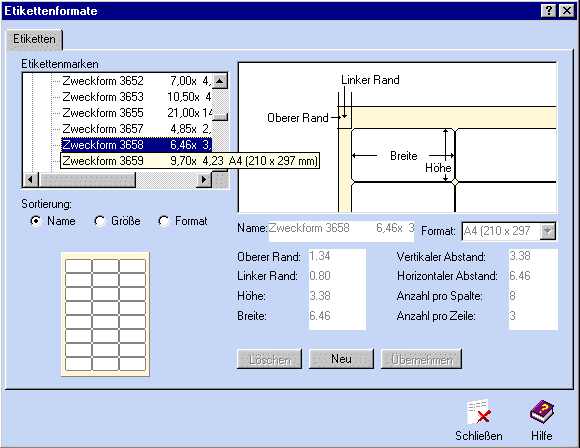Click the Horizontaler Abstand value field
580x448 pixels.
tap(533, 276)
